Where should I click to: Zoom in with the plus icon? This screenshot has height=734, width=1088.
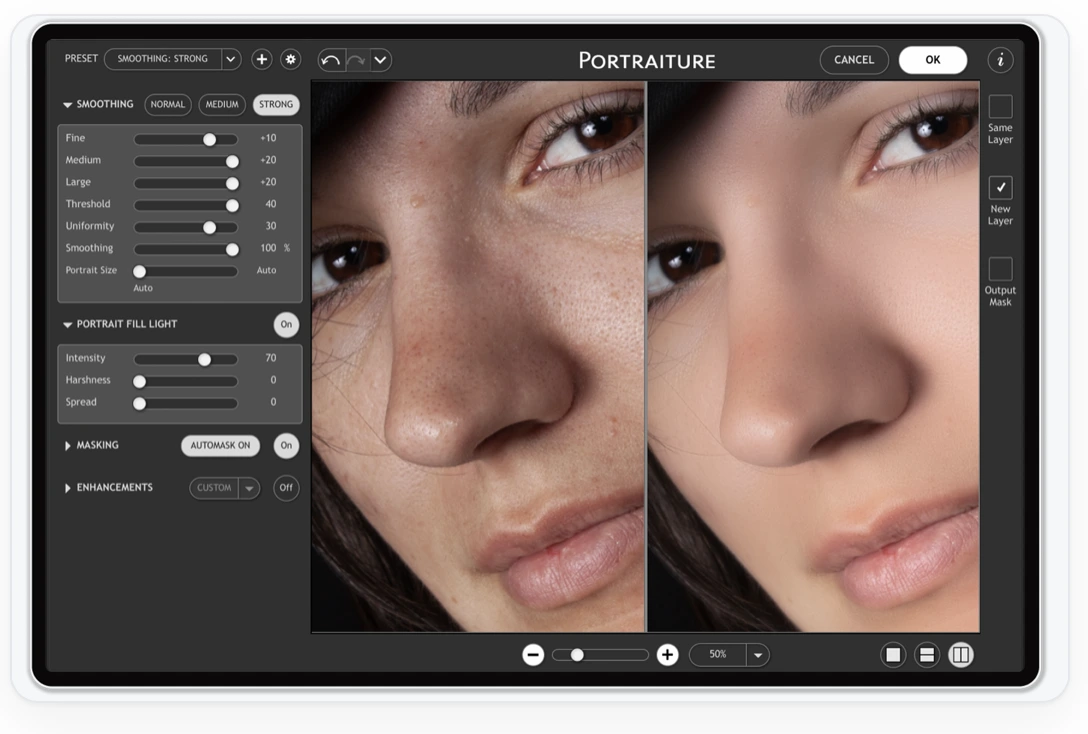click(x=668, y=655)
